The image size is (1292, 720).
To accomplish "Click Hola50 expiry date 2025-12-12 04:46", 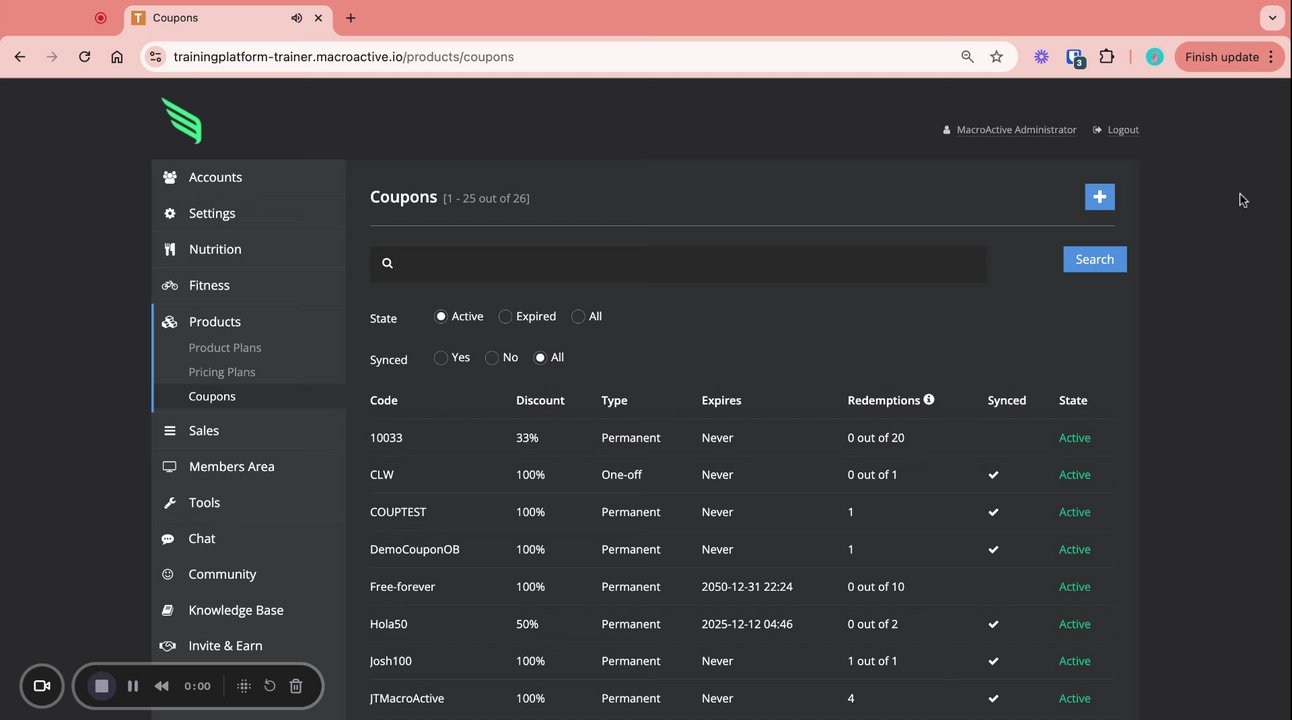I will point(747,624).
